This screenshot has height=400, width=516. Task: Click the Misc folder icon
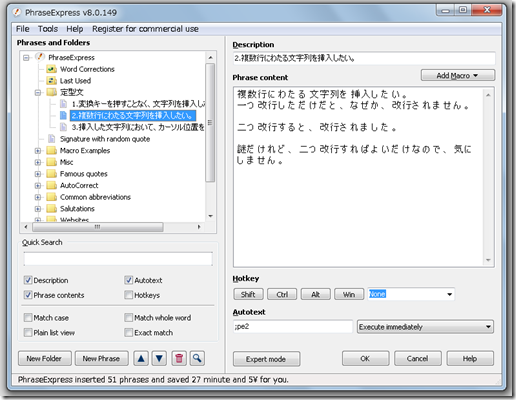coord(51,162)
